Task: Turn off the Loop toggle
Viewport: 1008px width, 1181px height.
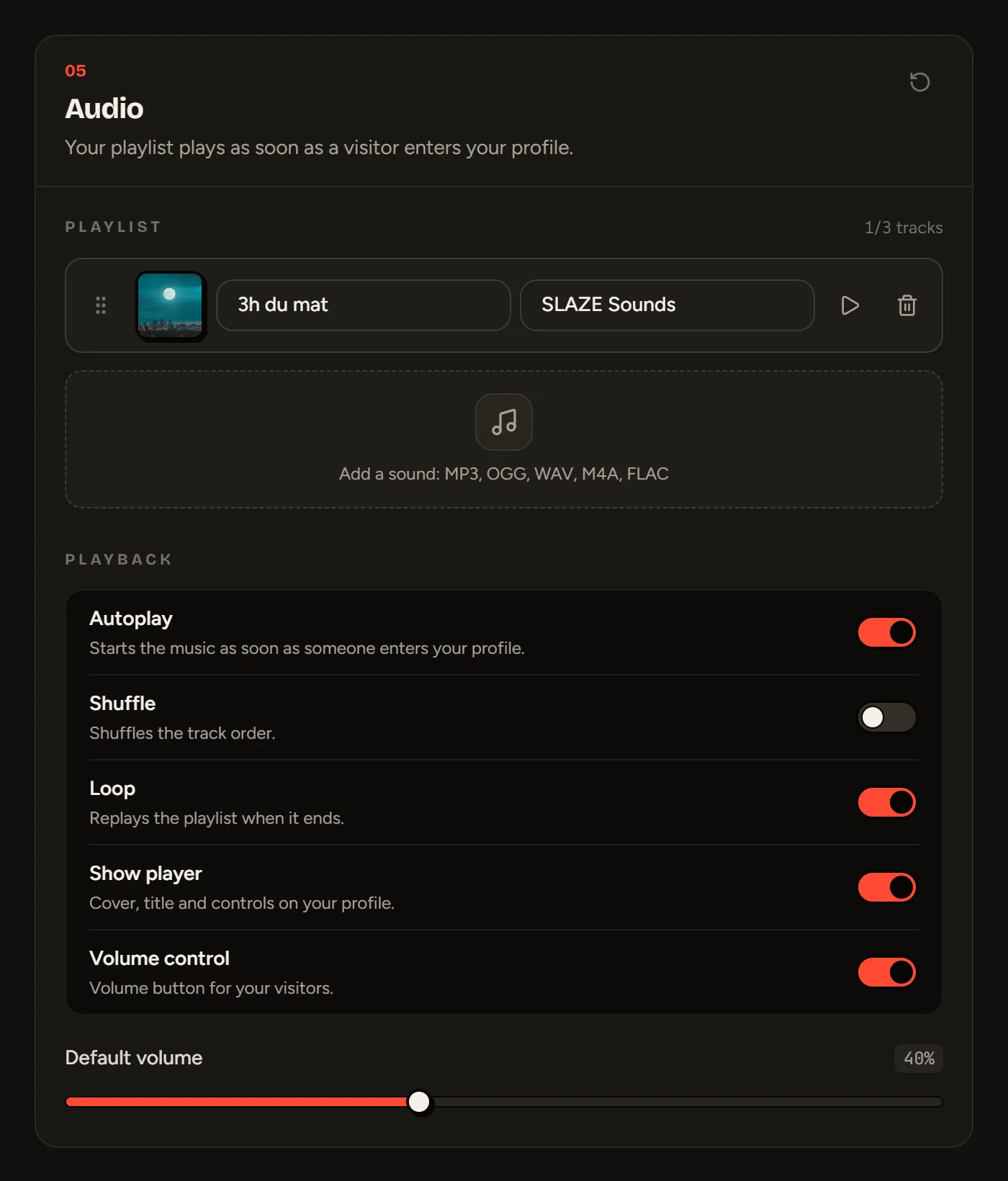Action: click(x=887, y=802)
